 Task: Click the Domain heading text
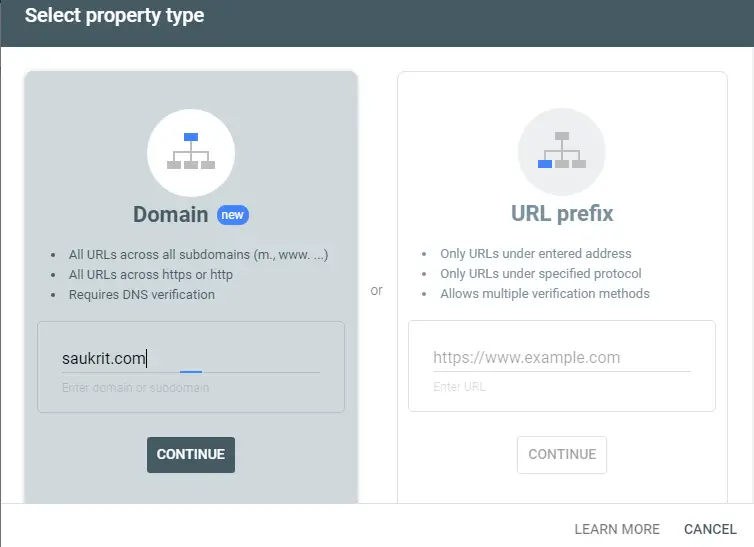pos(170,214)
